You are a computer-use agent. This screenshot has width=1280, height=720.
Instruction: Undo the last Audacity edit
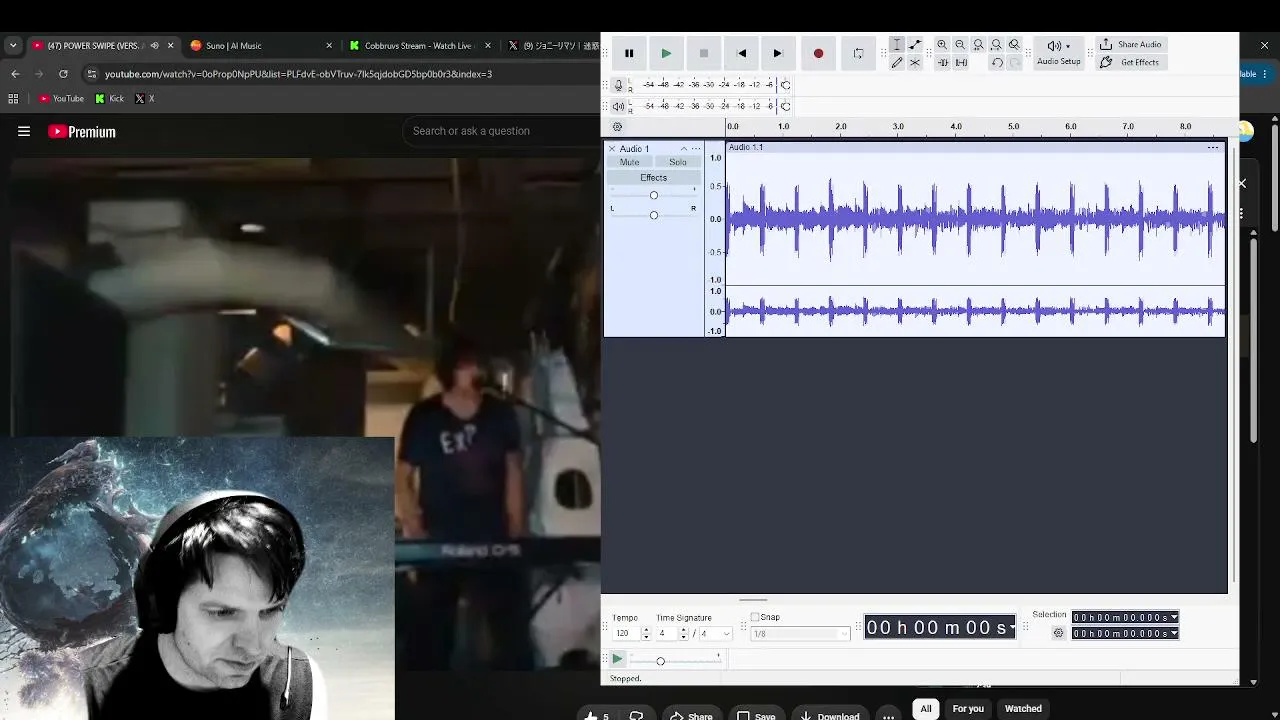[x=997, y=62]
